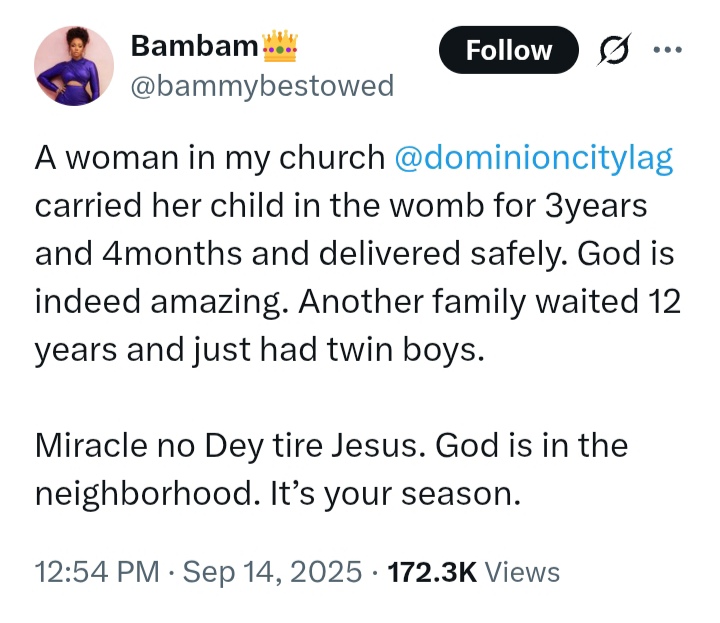720x623 pixels.
Task: Click the Bambam display name
Action: (192, 46)
